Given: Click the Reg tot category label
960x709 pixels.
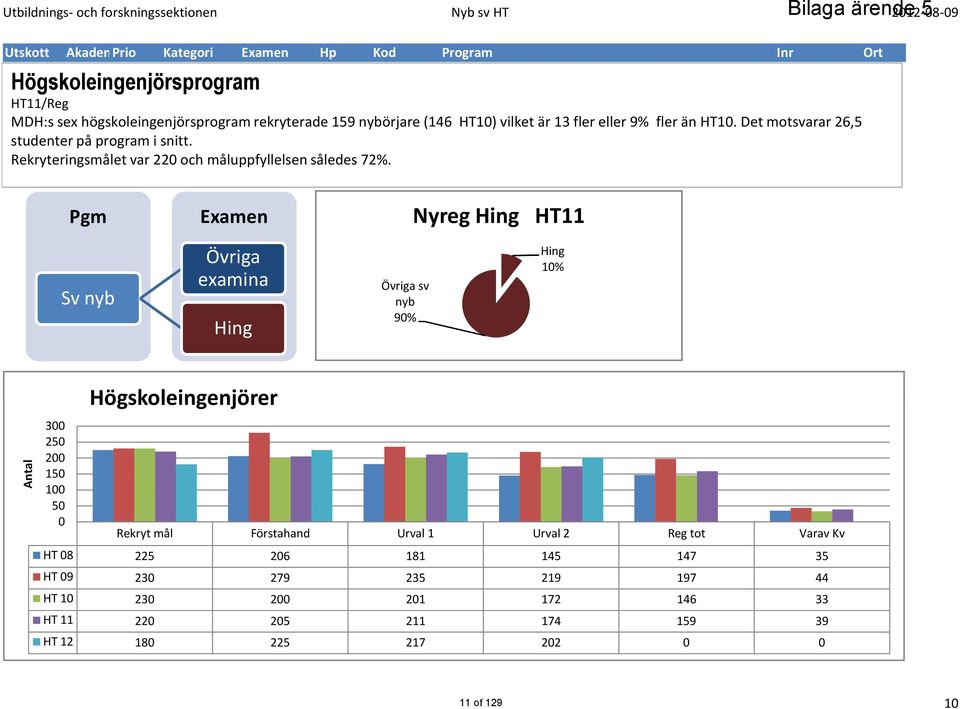Looking at the screenshot, I should 686,533.
